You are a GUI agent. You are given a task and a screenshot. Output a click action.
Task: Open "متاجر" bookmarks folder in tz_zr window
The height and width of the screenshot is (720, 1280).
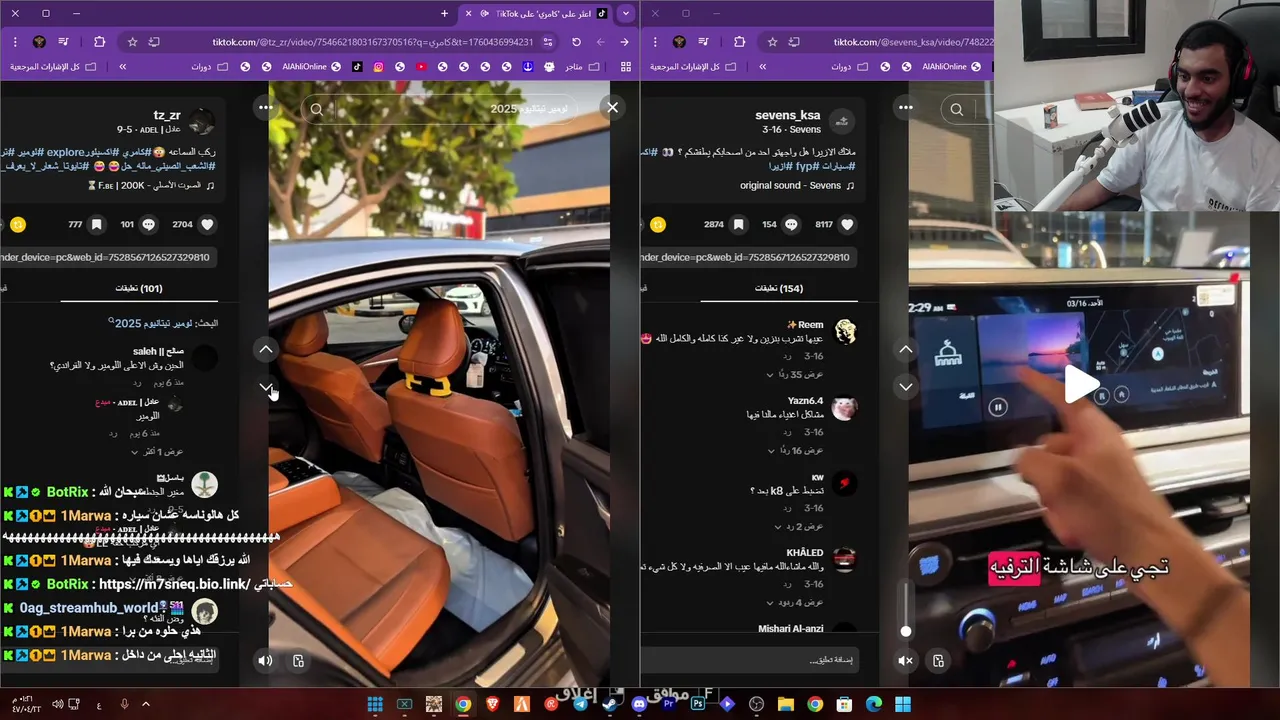(x=582, y=67)
